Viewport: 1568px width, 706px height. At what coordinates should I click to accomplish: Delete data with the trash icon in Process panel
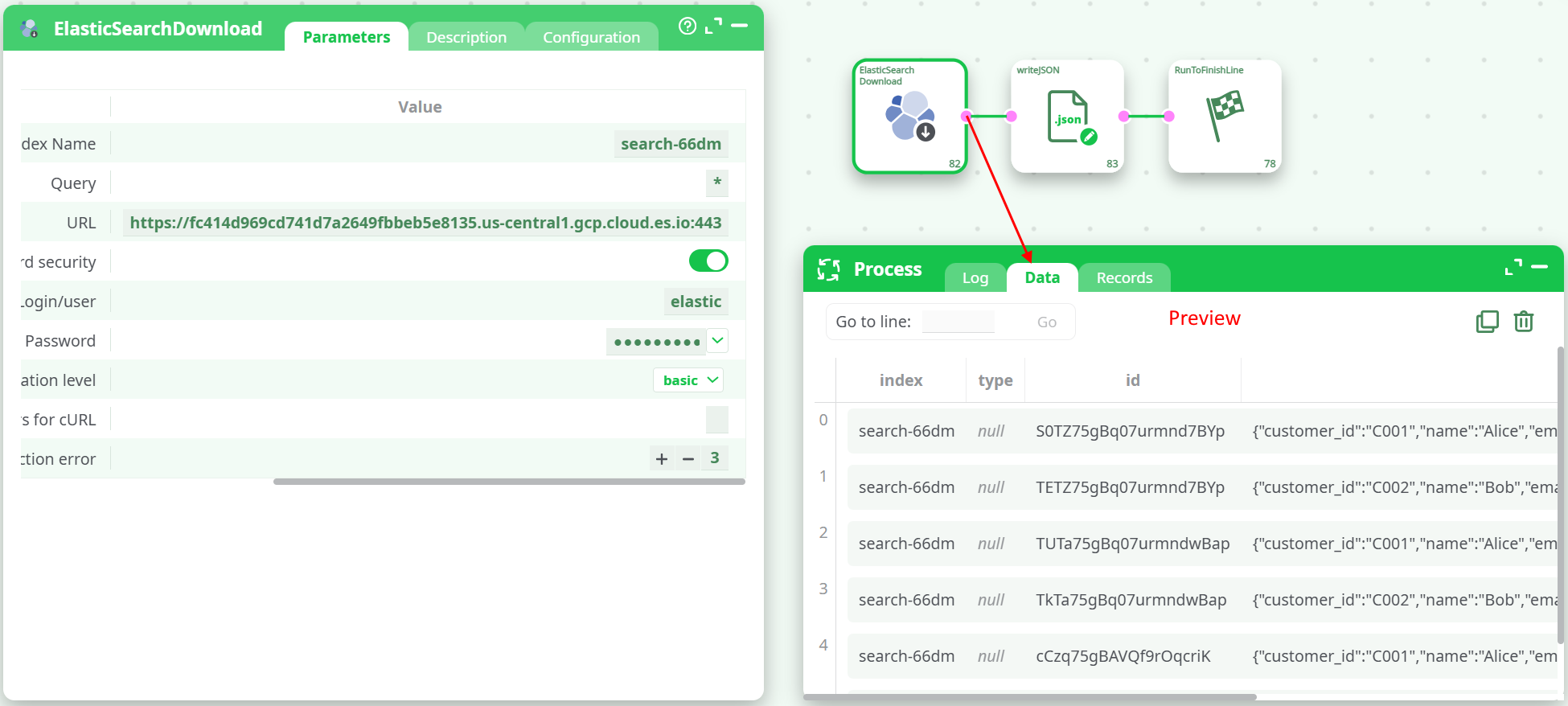pyautogui.click(x=1524, y=322)
